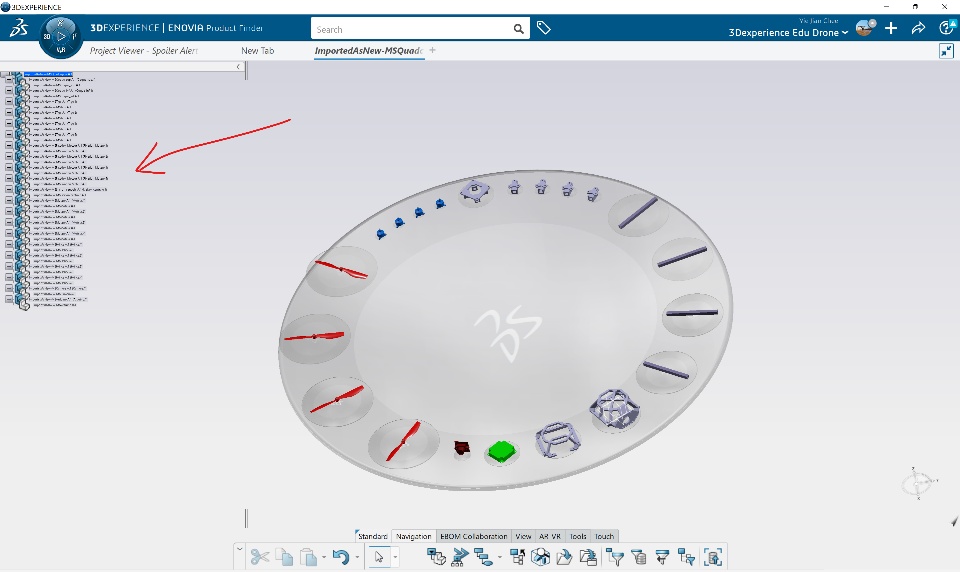Open the View toolbar tab
The width and height of the screenshot is (960, 572).
[x=523, y=536]
